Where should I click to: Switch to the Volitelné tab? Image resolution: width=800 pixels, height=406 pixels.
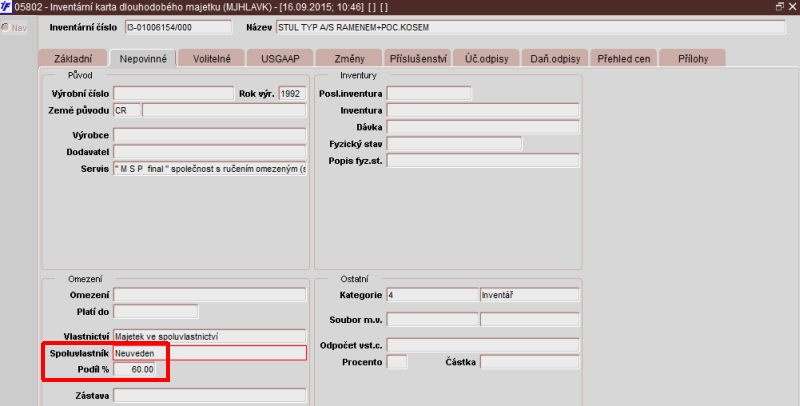point(212,59)
